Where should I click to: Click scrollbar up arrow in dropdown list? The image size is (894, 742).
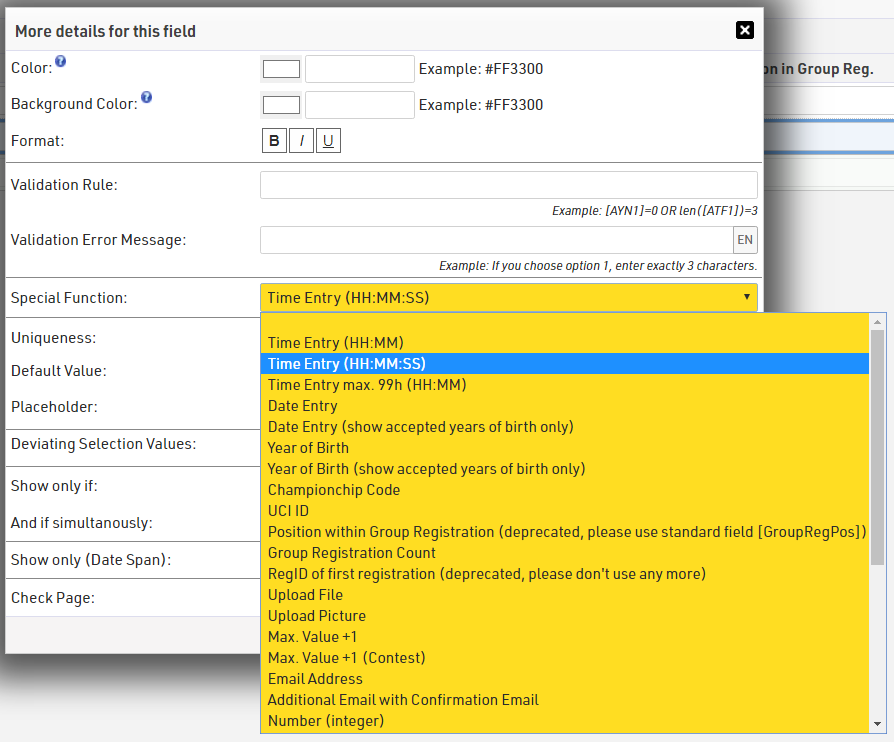[x=878, y=322]
